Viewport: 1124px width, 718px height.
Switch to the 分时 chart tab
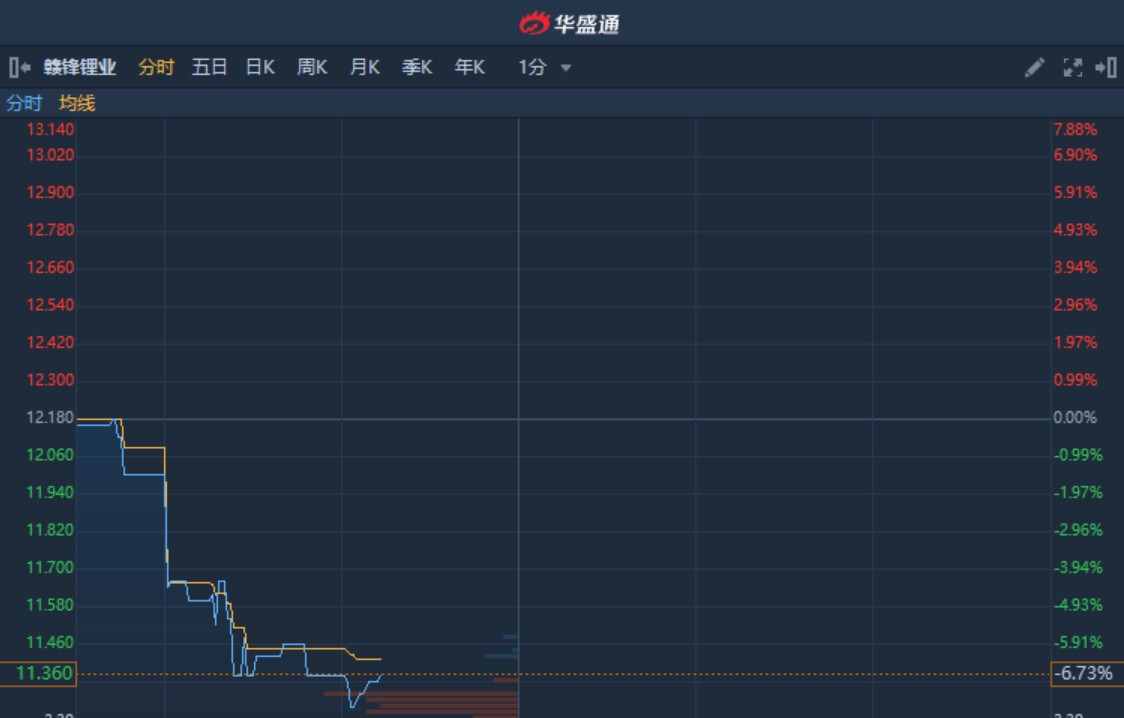(156, 67)
